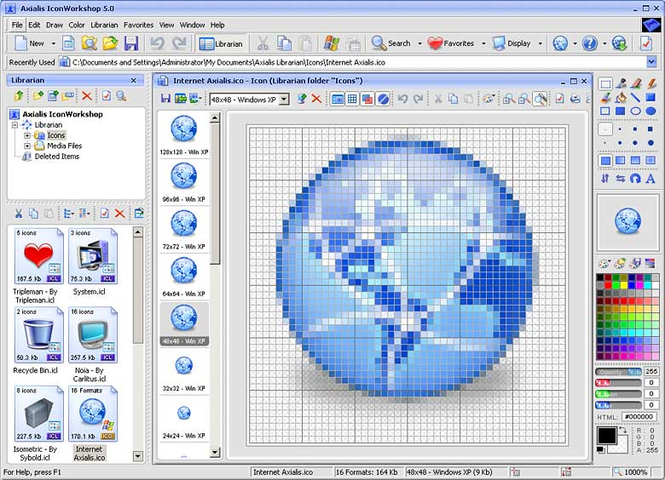Open the Draw menu

pos(54,25)
